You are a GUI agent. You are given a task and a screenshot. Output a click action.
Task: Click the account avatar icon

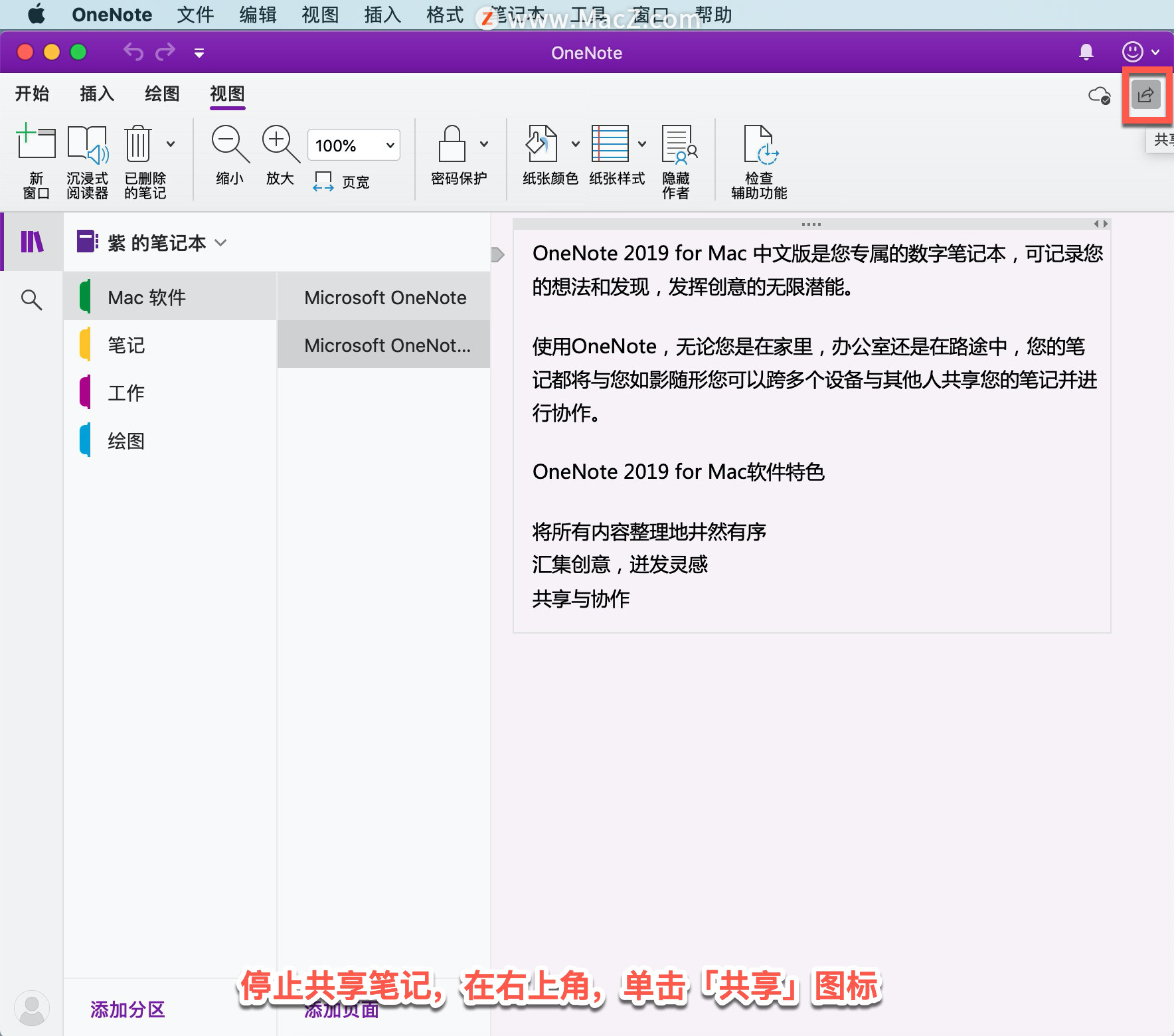pos(32,1008)
